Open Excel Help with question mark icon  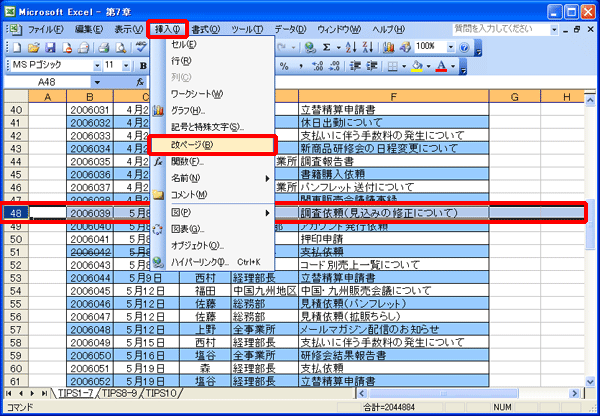464,47
